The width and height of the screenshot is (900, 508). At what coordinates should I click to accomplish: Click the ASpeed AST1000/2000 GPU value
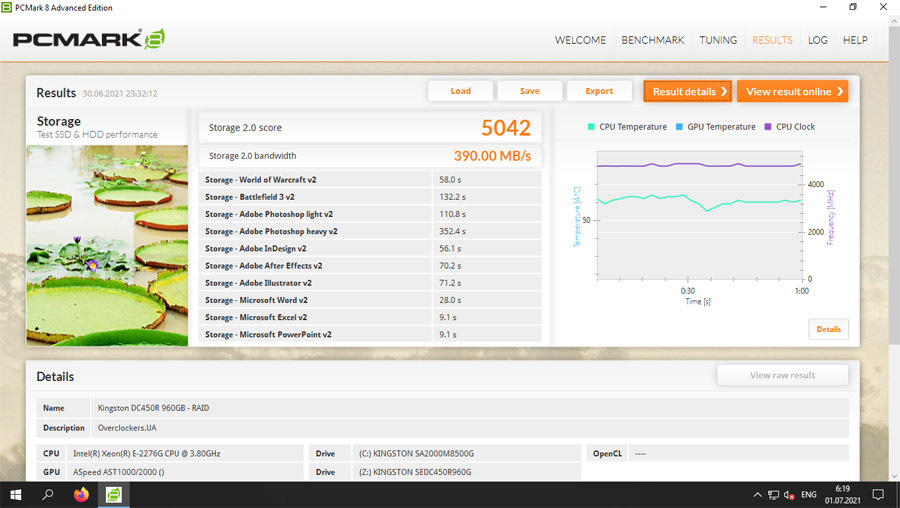[x=185, y=472]
